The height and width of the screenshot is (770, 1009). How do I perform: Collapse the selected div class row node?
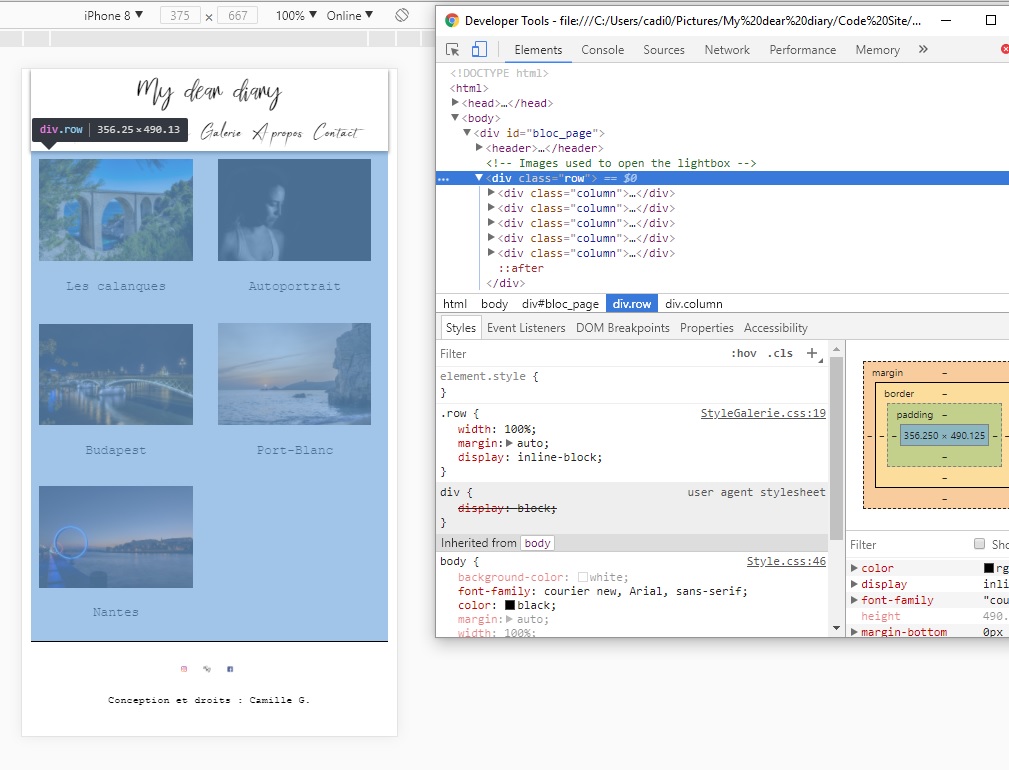coord(479,178)
